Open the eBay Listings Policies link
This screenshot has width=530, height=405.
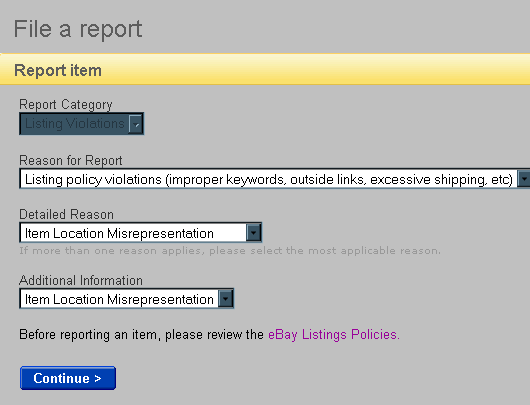[x=334, y=334]
